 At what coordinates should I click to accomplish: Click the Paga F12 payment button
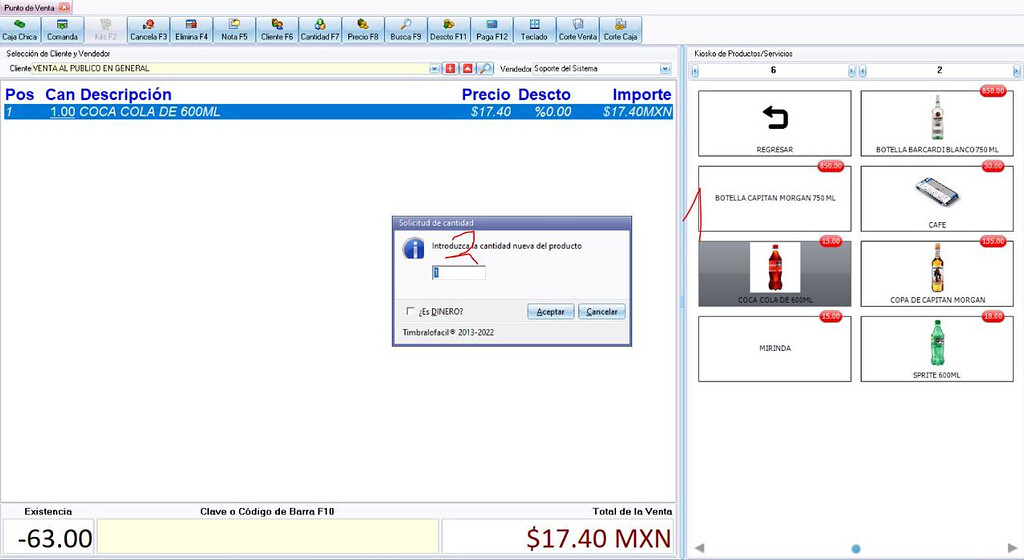tap(491, 30)
